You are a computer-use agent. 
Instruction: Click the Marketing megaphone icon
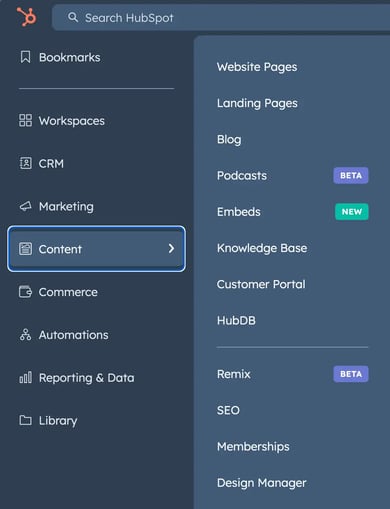click(x=25, y=206)
